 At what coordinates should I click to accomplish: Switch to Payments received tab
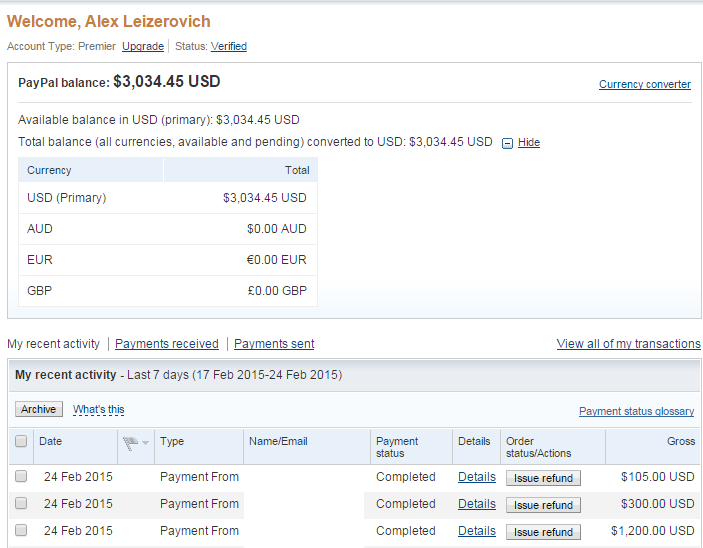tap(167, 344)
